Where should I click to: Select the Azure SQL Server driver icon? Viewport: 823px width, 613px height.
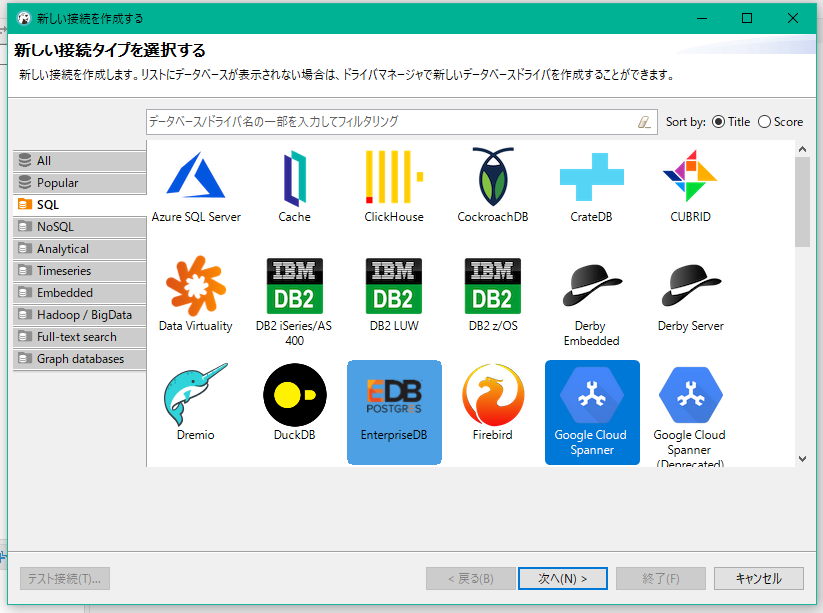[x=196, y=175]
